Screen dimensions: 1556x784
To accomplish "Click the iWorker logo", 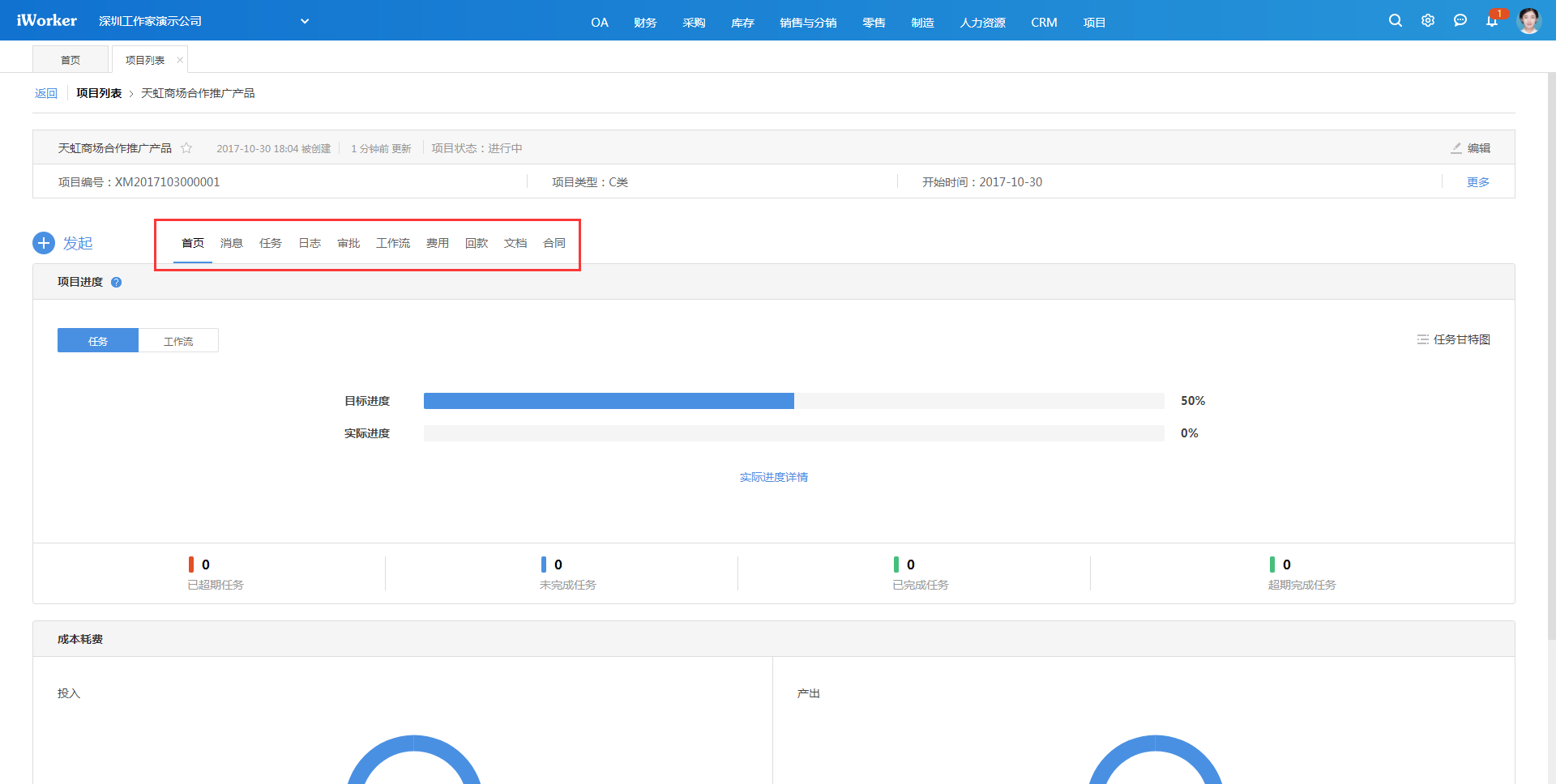I will coord(46,20).
